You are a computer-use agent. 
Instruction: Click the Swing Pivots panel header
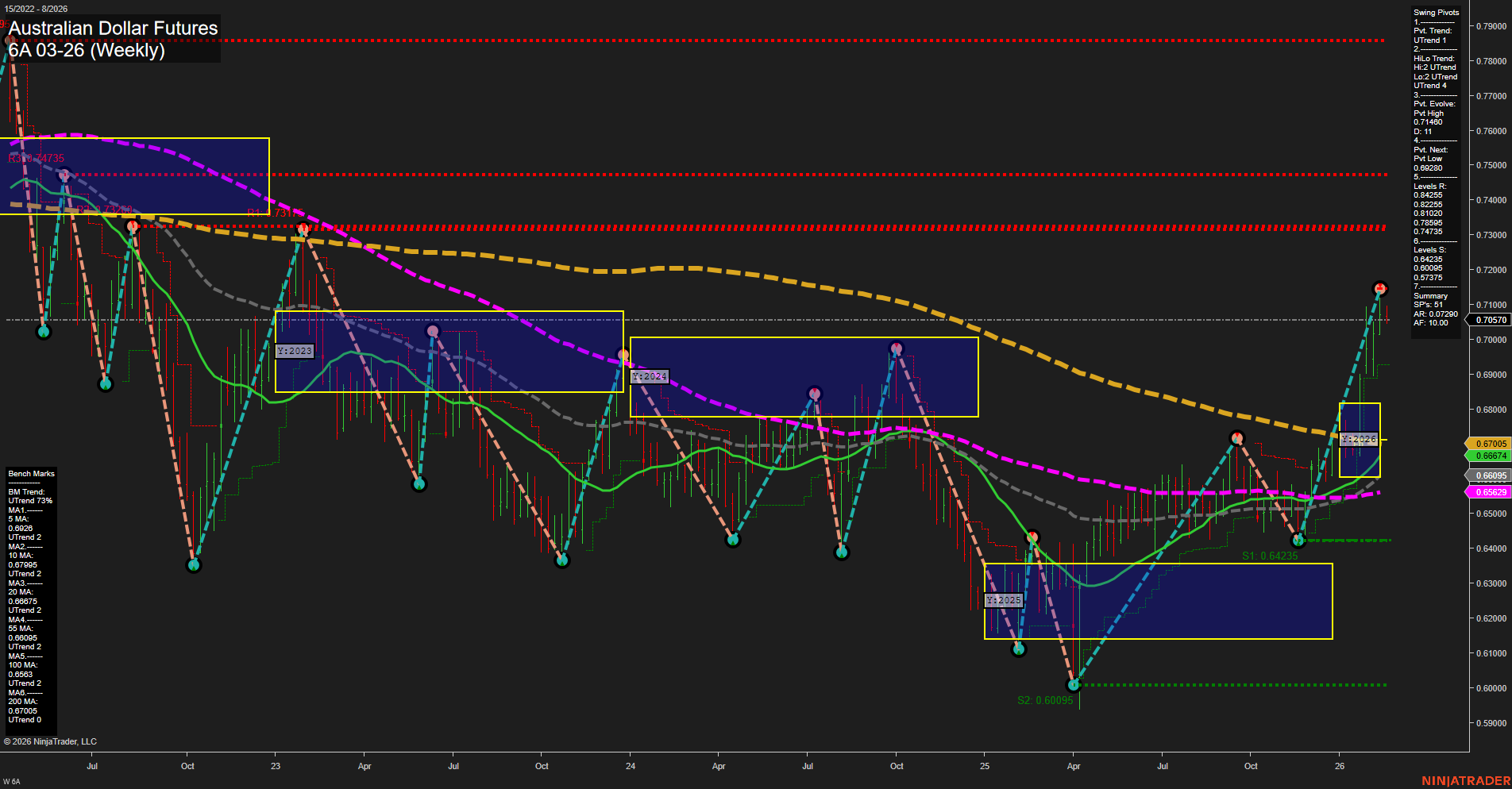(1434, 12)
